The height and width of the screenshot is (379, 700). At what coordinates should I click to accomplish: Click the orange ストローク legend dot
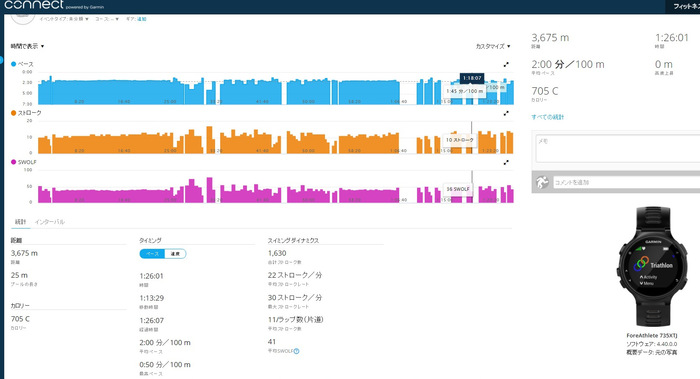[13, 113]
